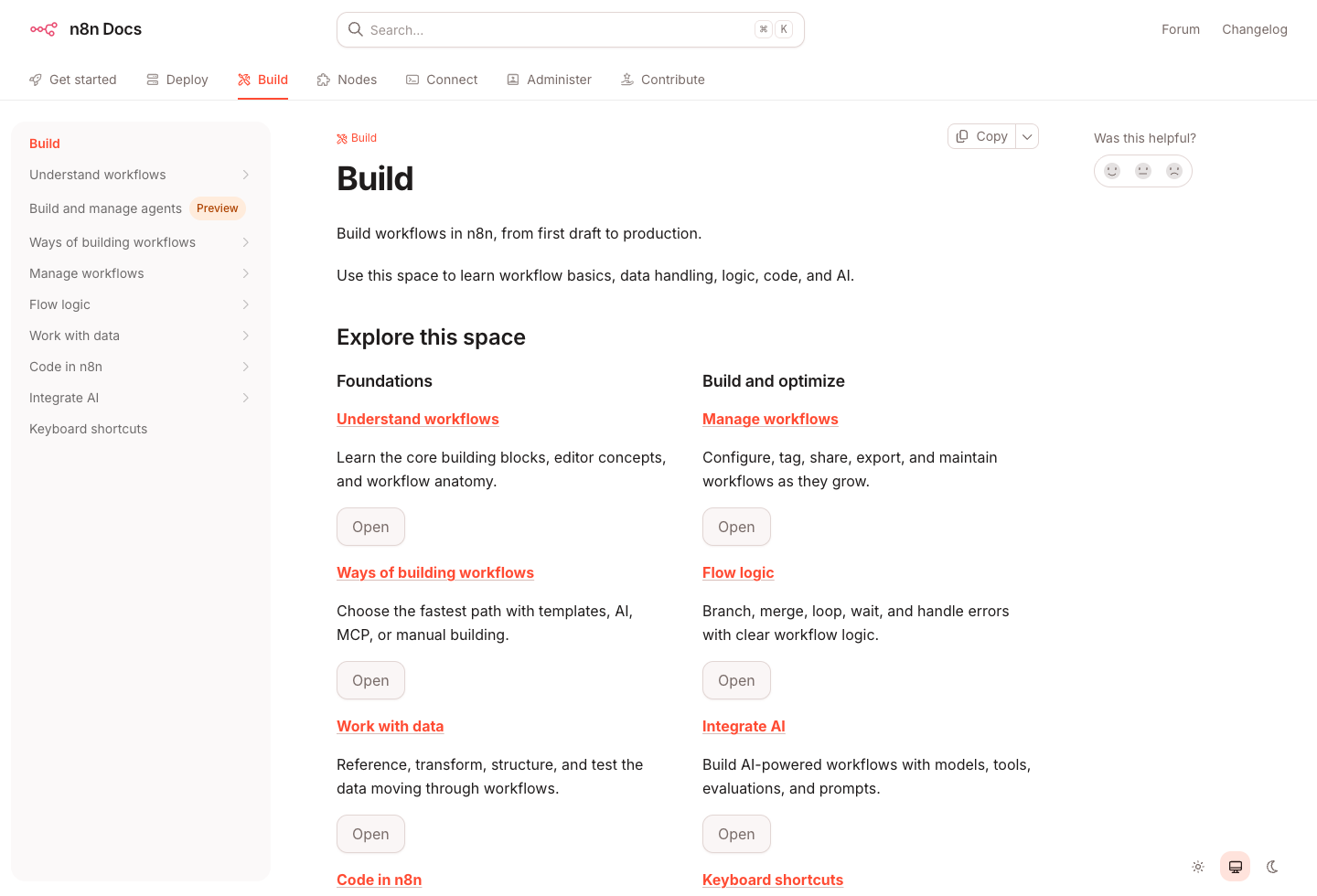
Task: Click Open button under Understand workflows
Action: 370,527
